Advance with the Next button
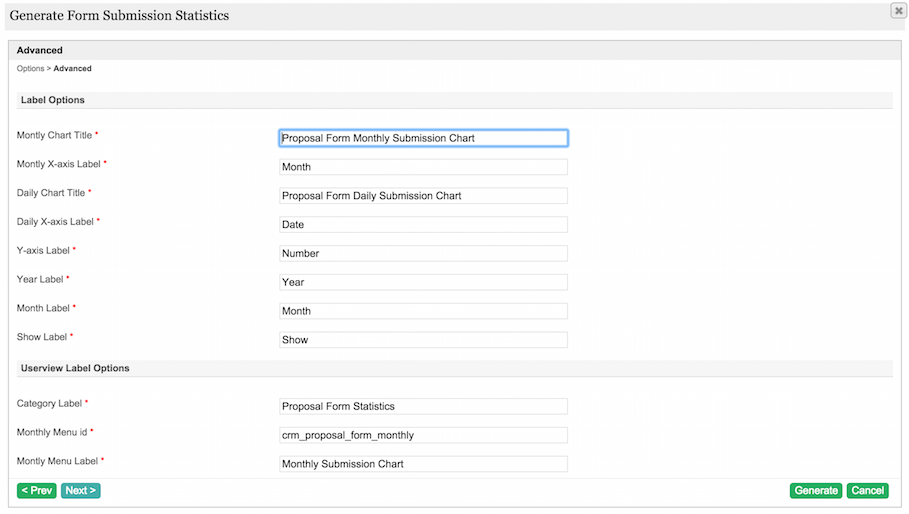The height and width of the screenshot is (514, 909). [x=80, y=491]
